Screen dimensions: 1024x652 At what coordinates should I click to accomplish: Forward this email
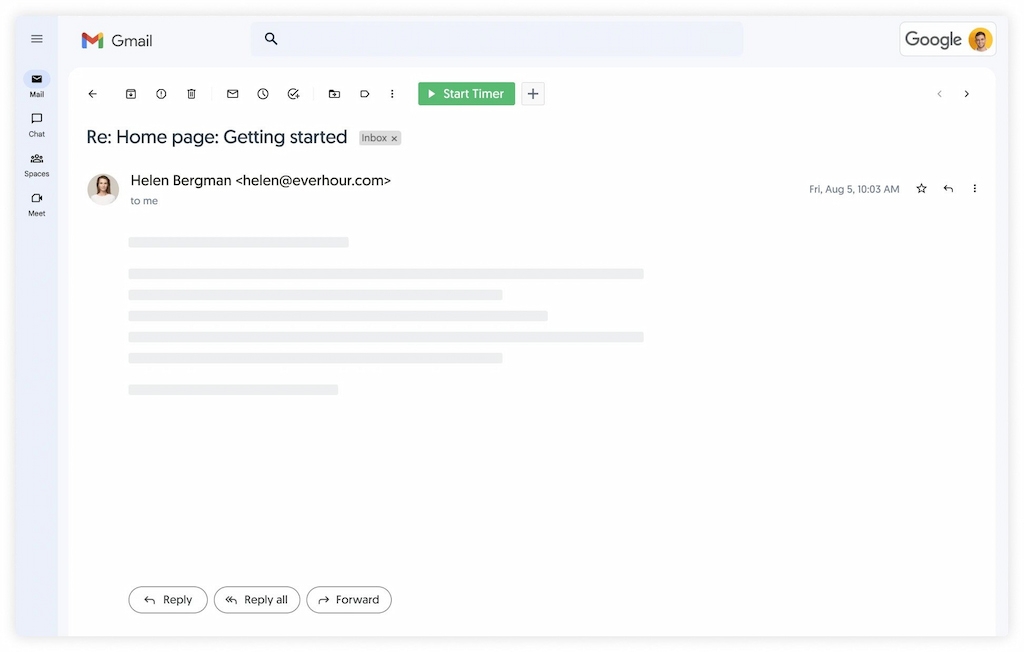point(349,600)
